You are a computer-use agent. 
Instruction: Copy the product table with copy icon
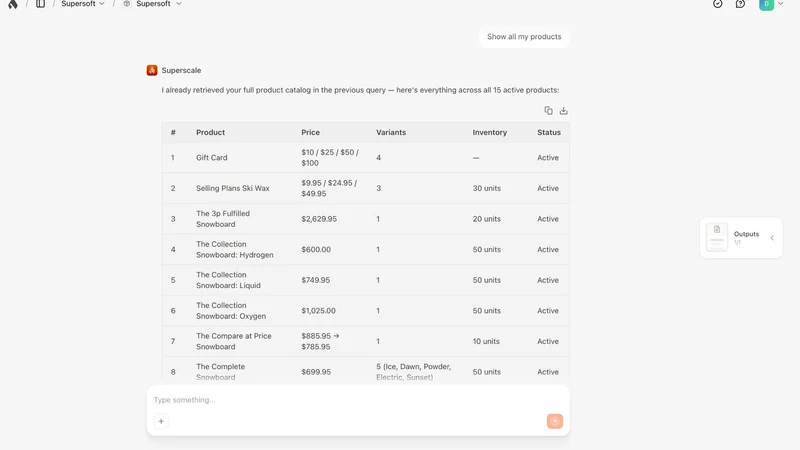pyautogui.click(x=548, y=111)
